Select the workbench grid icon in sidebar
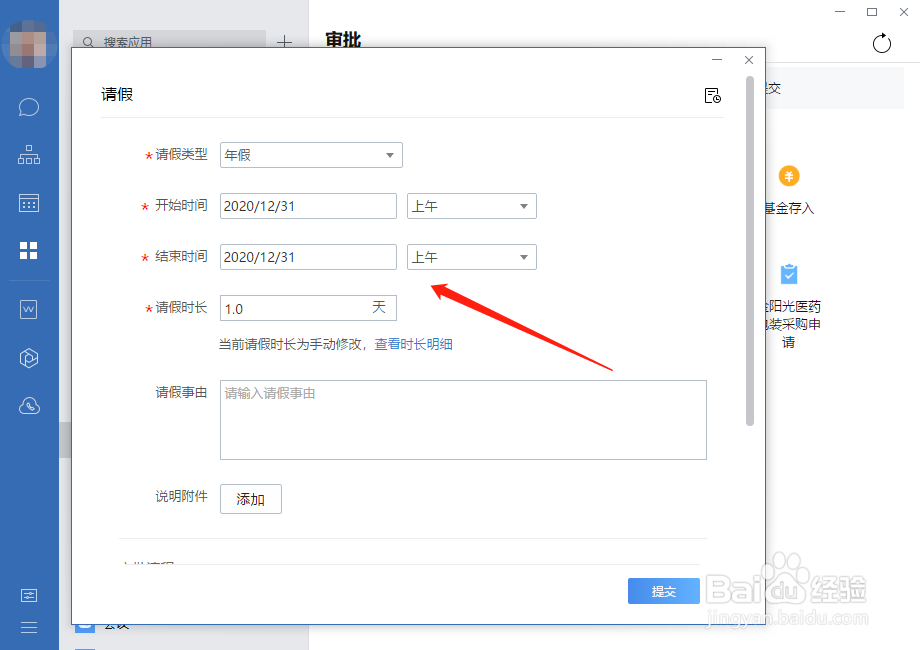920x650 pixels. pos(28,251)
